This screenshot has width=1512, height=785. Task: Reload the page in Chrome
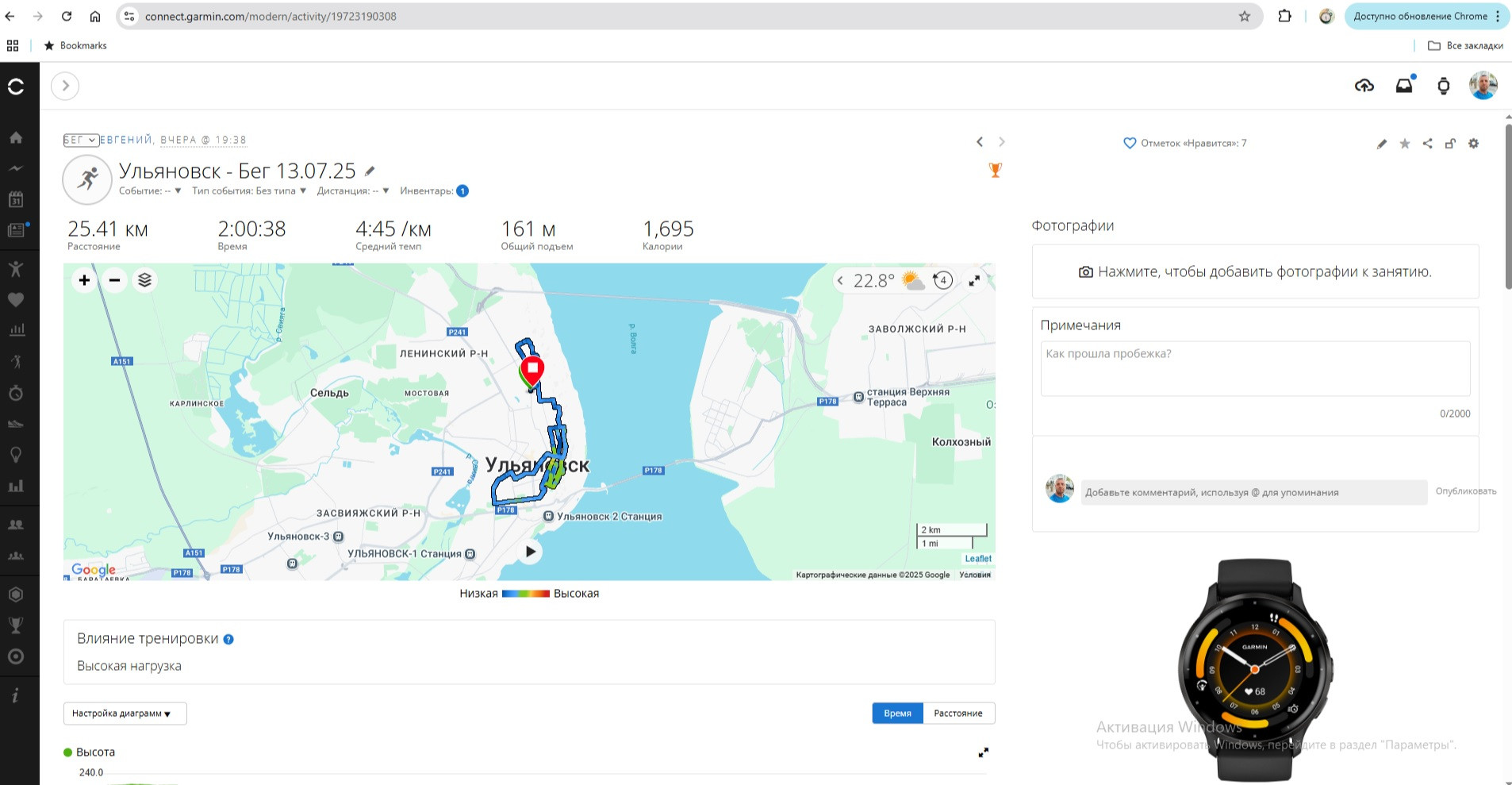click(67, 17)
